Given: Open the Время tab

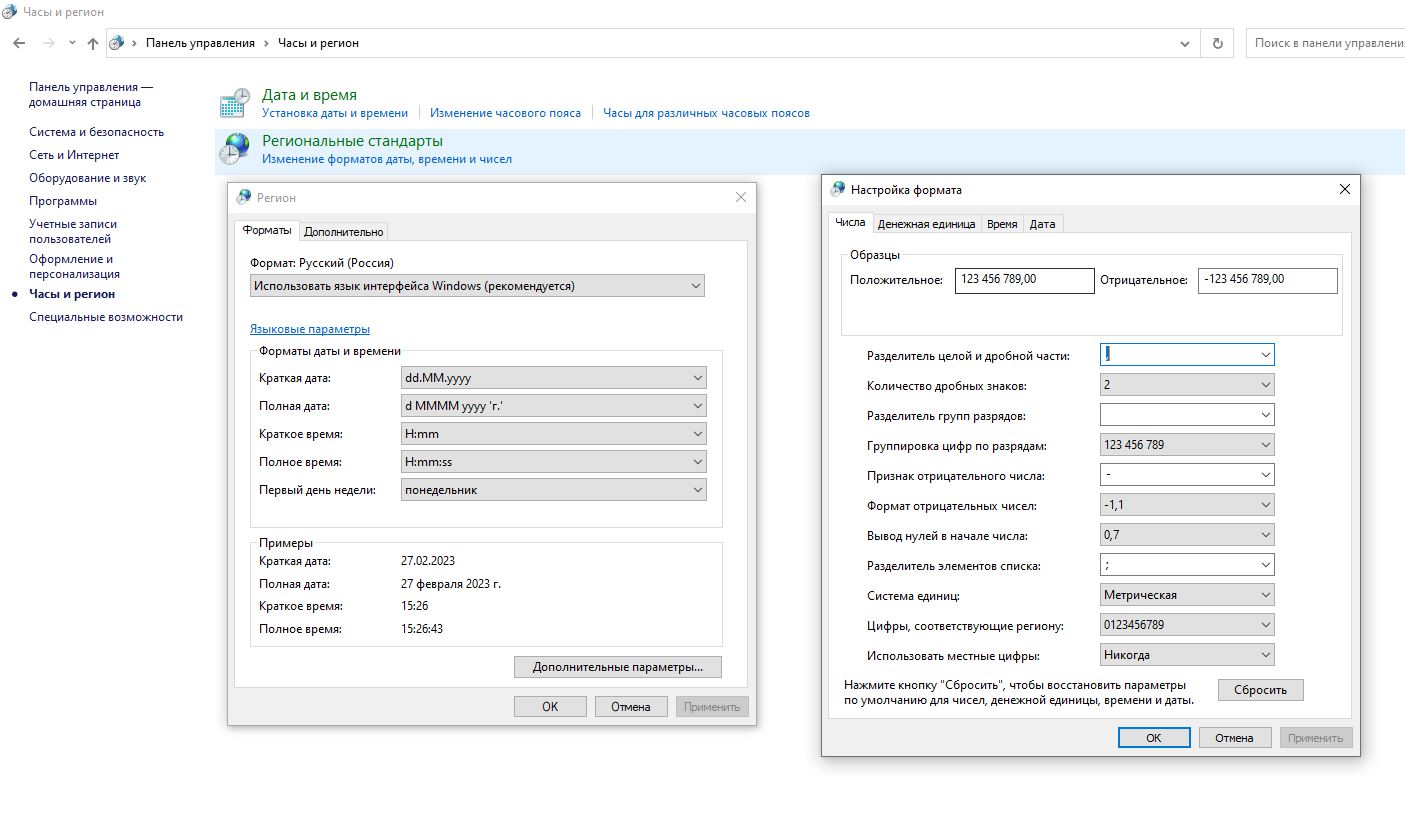Looking at the screenshot, I should (x=1002, y=224).
